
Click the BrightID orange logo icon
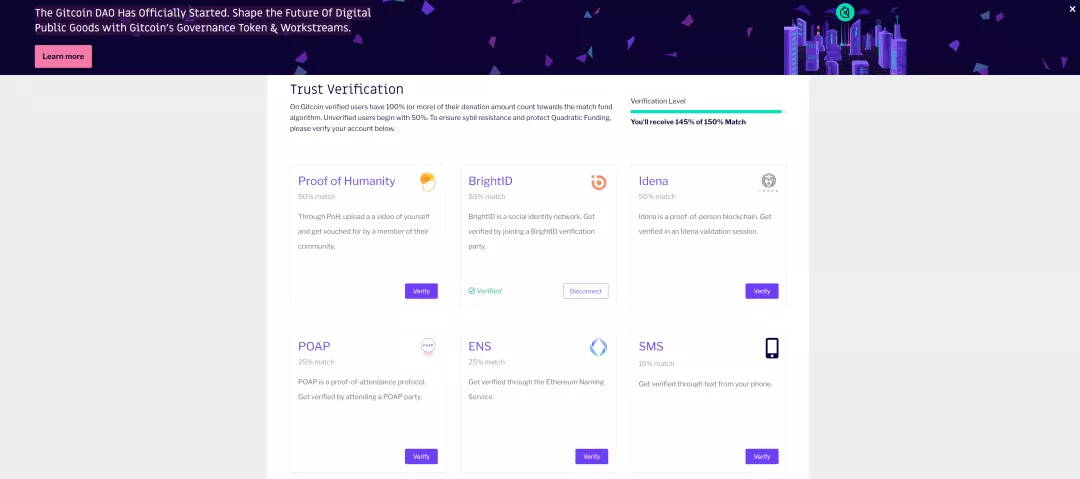point(598,181)
